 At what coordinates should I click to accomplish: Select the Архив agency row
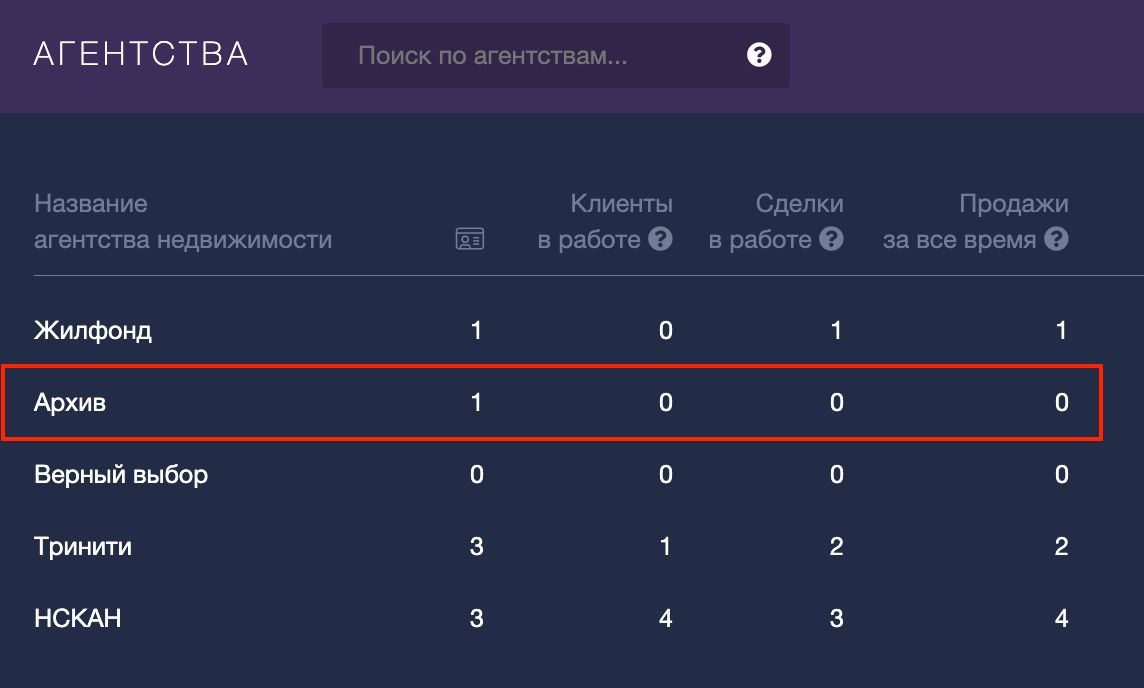(x=70, y=403)
